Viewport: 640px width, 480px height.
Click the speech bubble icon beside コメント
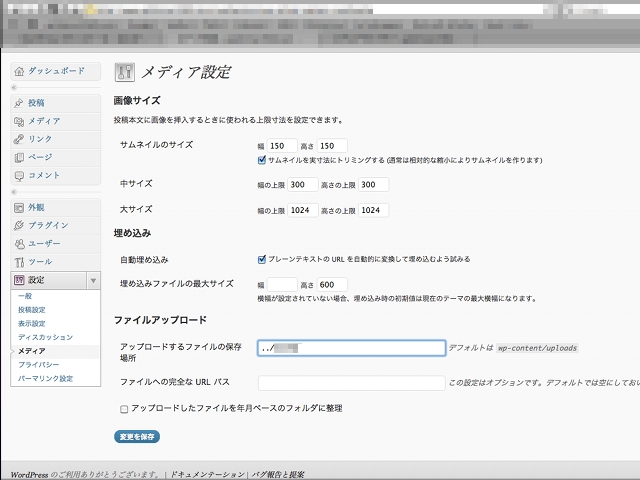[x=19, y=176]
